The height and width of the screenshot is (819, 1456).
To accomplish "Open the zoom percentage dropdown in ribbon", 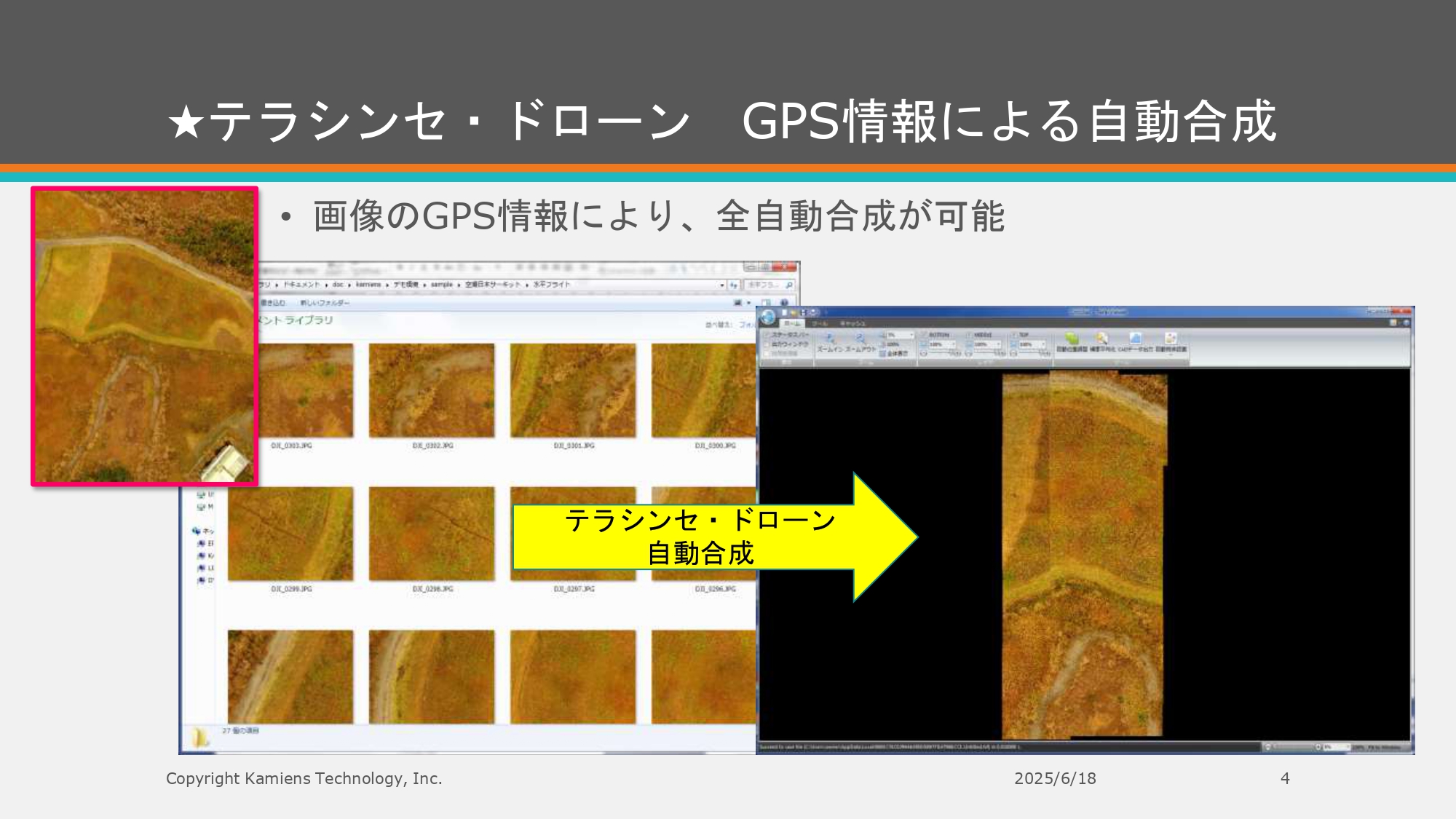I will tap(911, 335).
